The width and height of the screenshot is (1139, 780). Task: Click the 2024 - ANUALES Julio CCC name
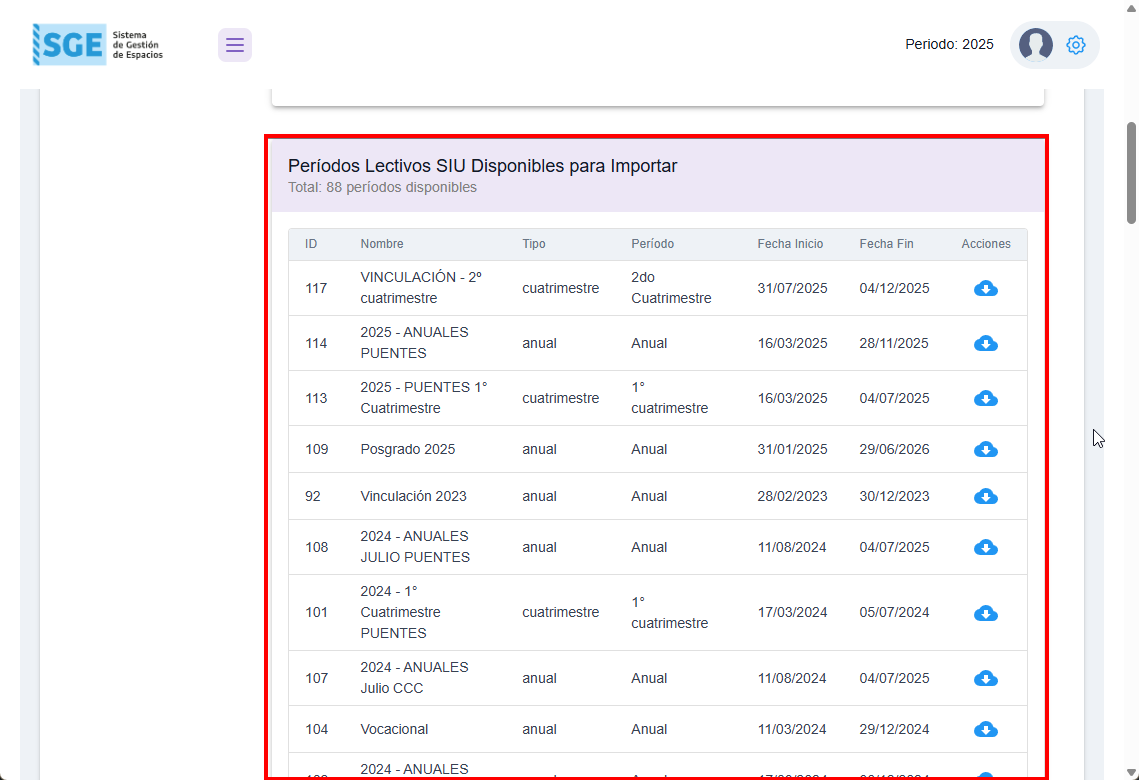(415, 678)
